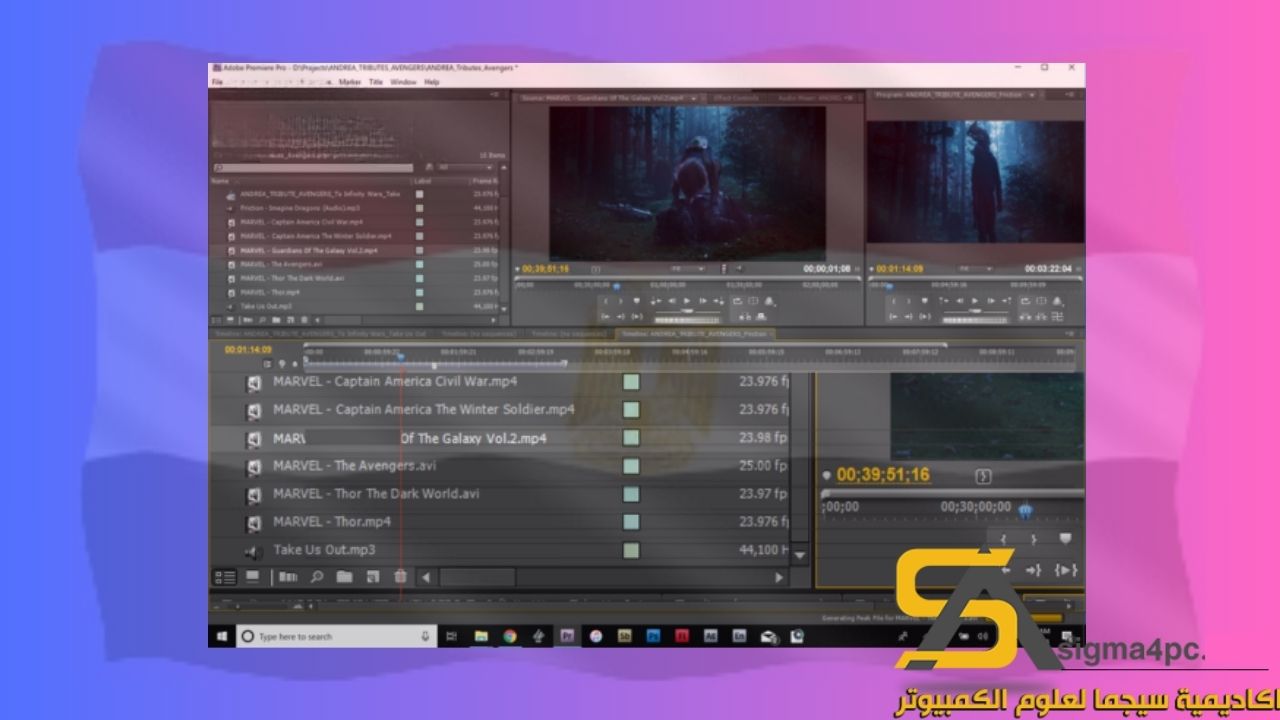Click the project panel search field
Viewport: 1280px width, 720px height.
316,168
